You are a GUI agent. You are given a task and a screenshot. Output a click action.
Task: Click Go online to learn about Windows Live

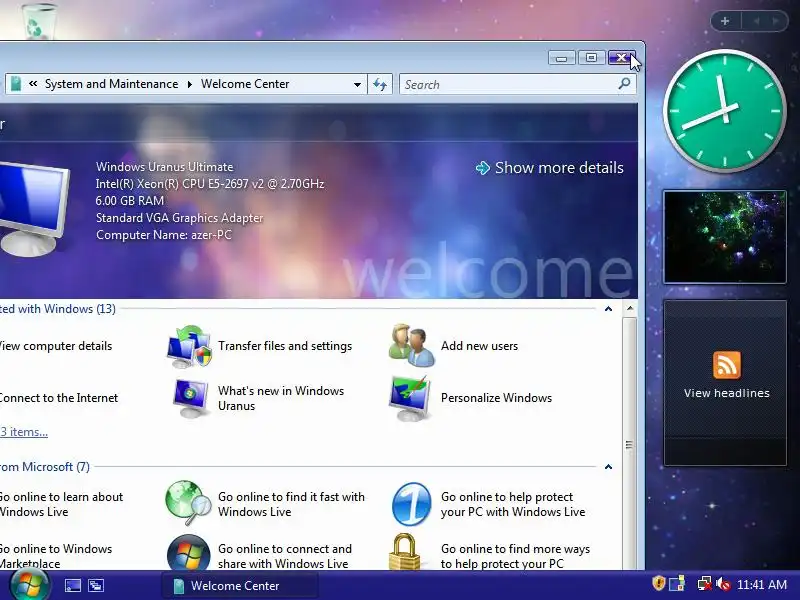(61, 504)
